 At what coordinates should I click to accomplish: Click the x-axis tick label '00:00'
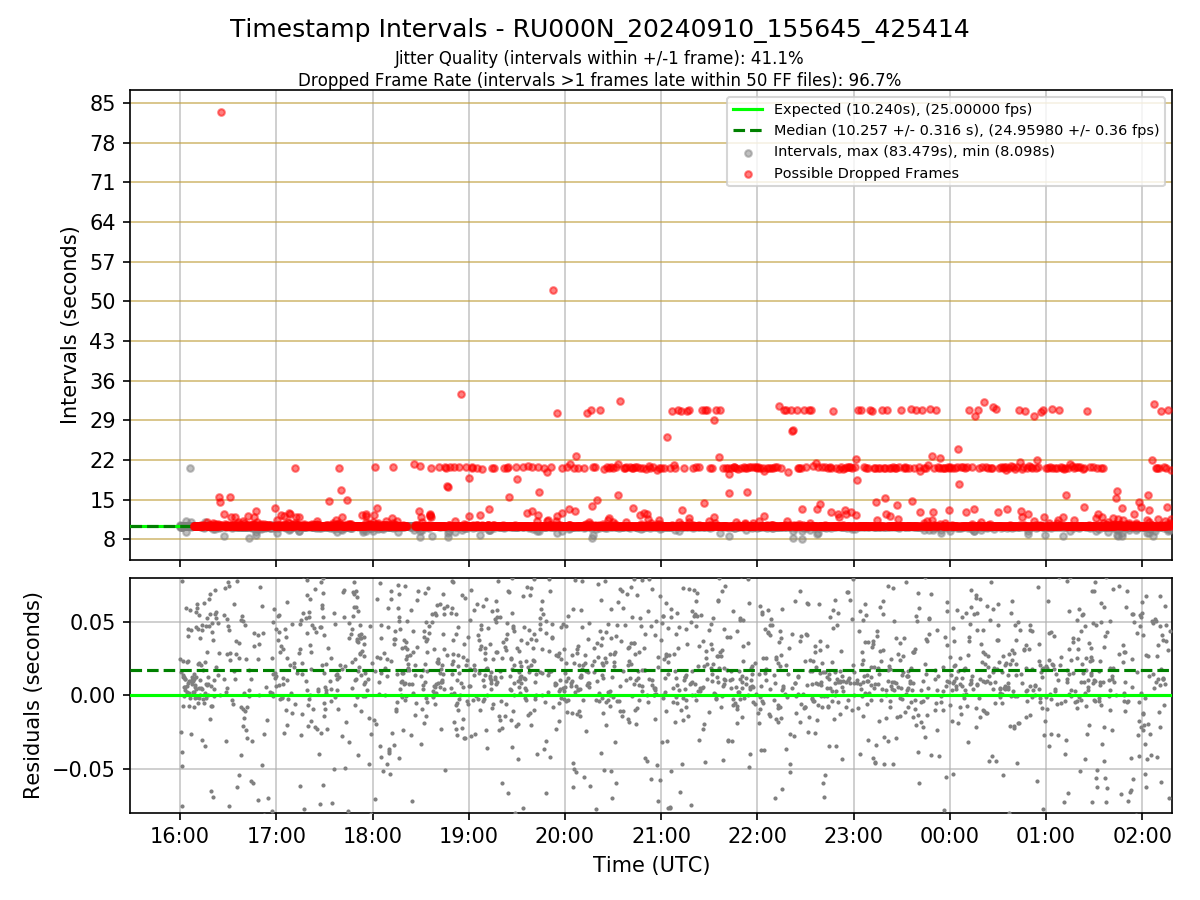949,834
